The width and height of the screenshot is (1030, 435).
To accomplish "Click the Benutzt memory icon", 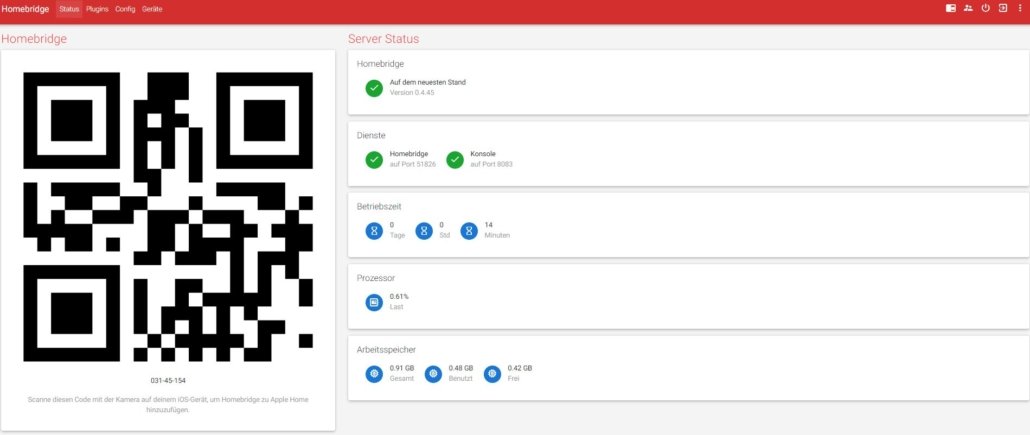I will pos(434,374).
